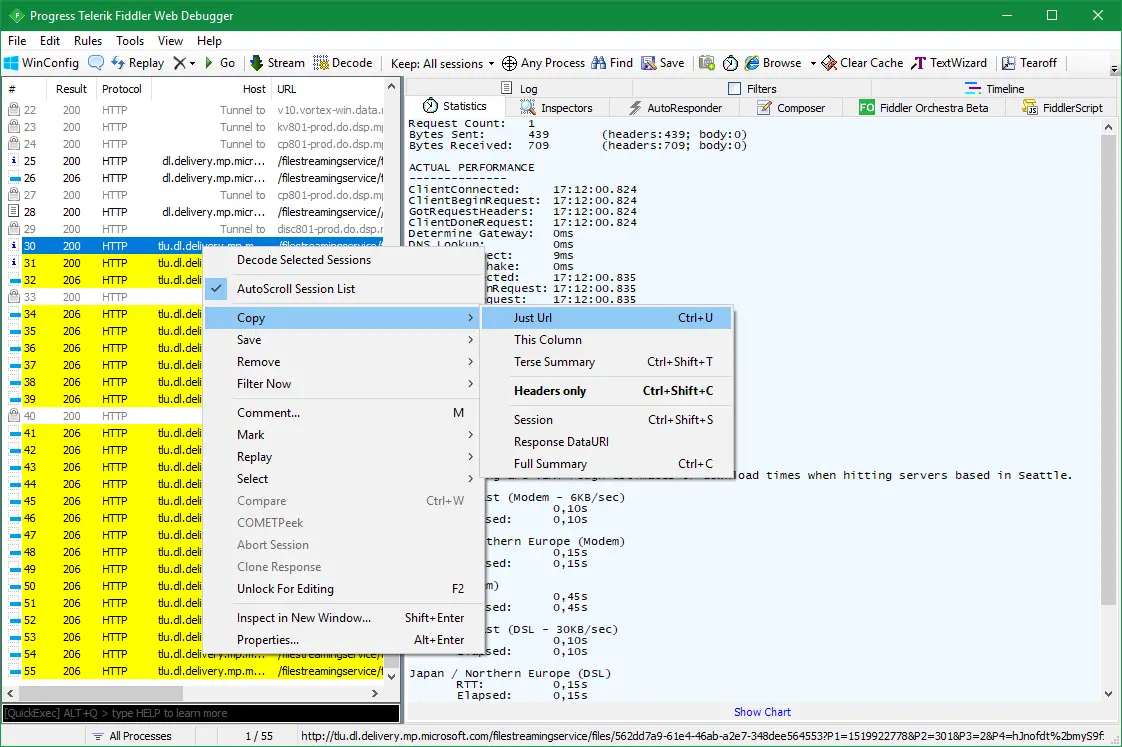Click the Stream toolbar icon
The height and width of the screenshot is (747, 1122).
[x=257, y=63]
